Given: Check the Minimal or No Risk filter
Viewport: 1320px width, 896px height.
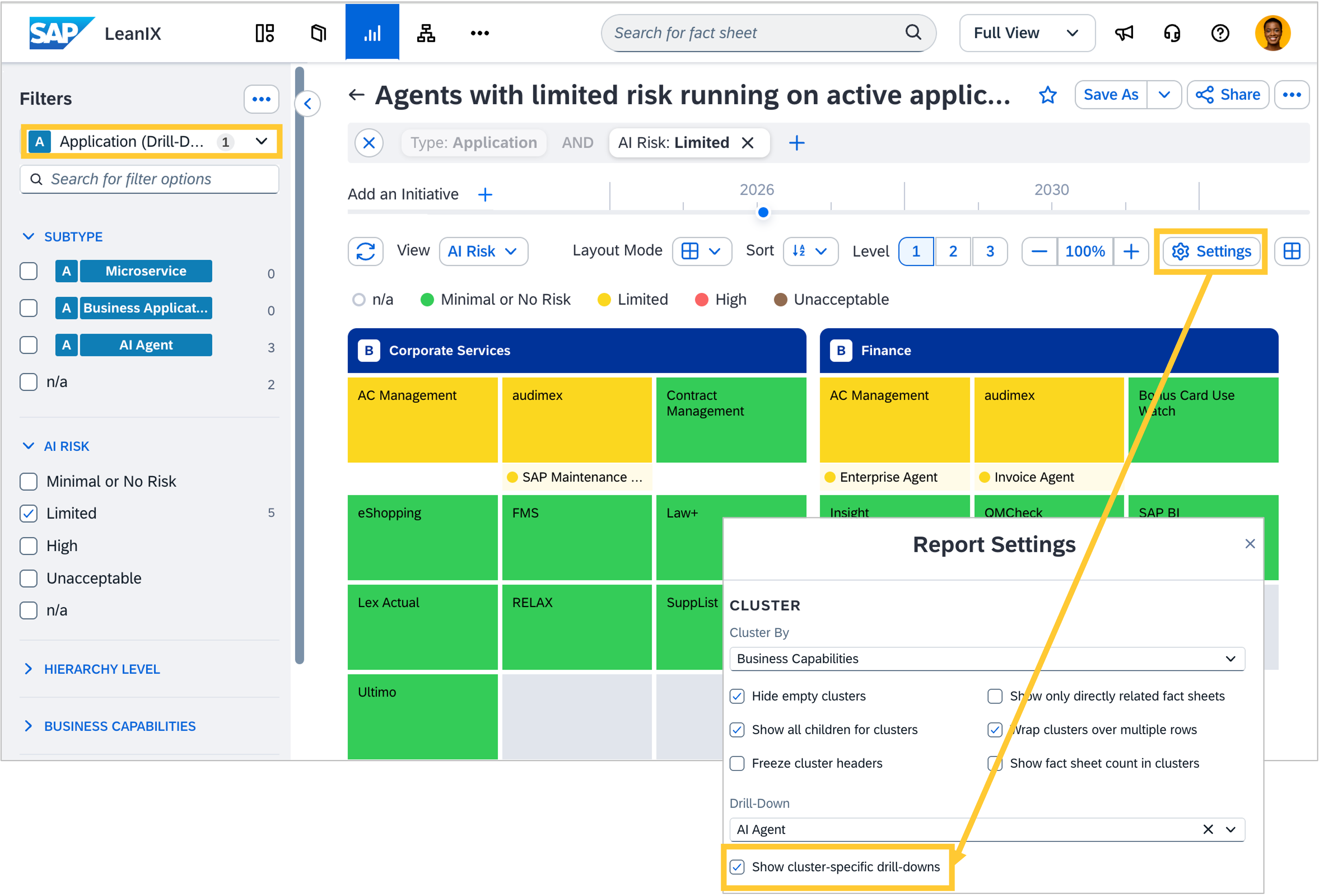Looking at the screenshot, I should click(29, 481).
